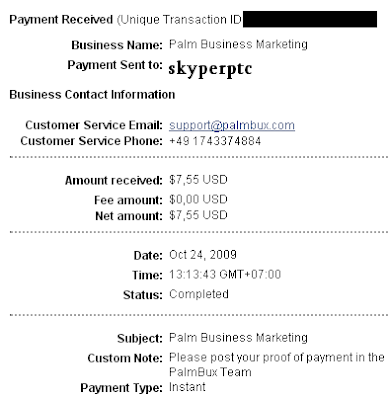
Task: Open the support@palmbux.com email link
Action: pos(232,125)
